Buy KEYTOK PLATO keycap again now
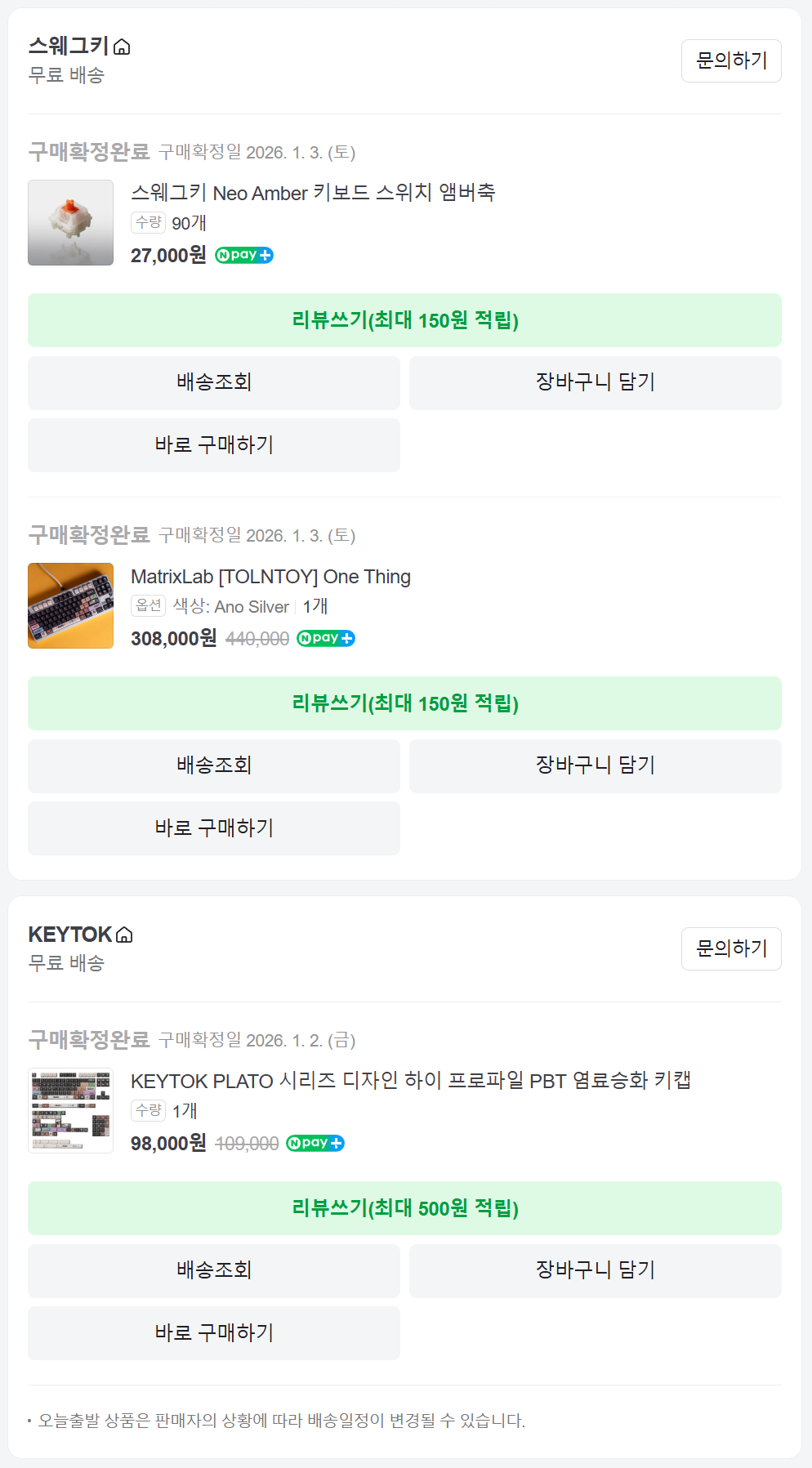The height and width of the screenshot is (1468, 812). pos(214,1333)
